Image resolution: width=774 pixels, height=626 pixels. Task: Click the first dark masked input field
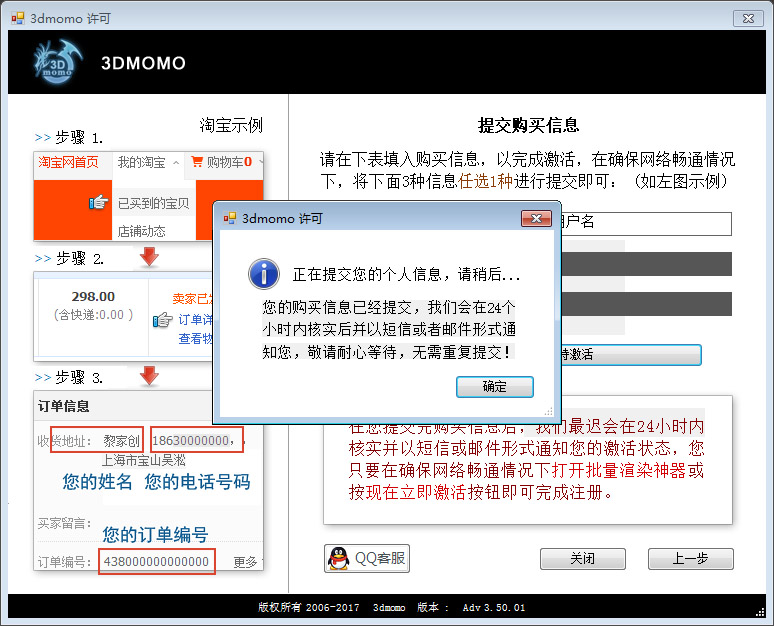[x=646, y=264]
